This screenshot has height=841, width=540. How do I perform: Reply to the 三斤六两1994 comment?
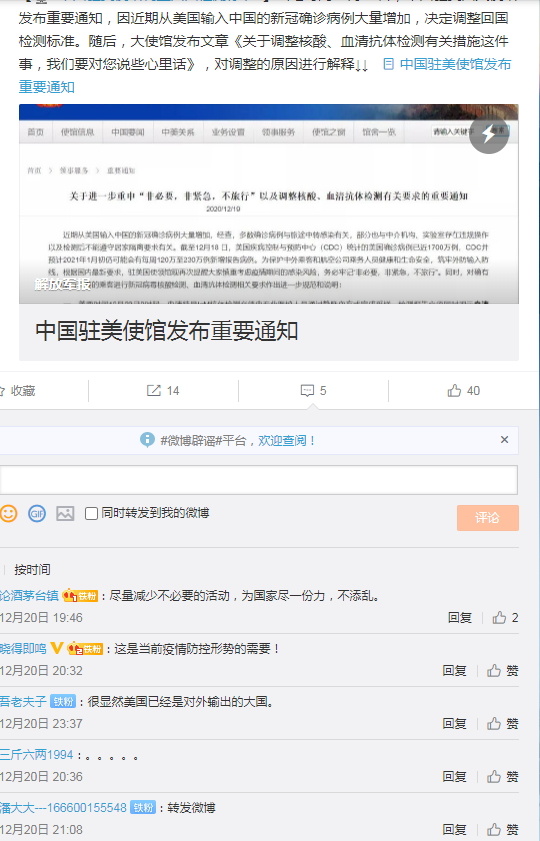coord(455,777)
